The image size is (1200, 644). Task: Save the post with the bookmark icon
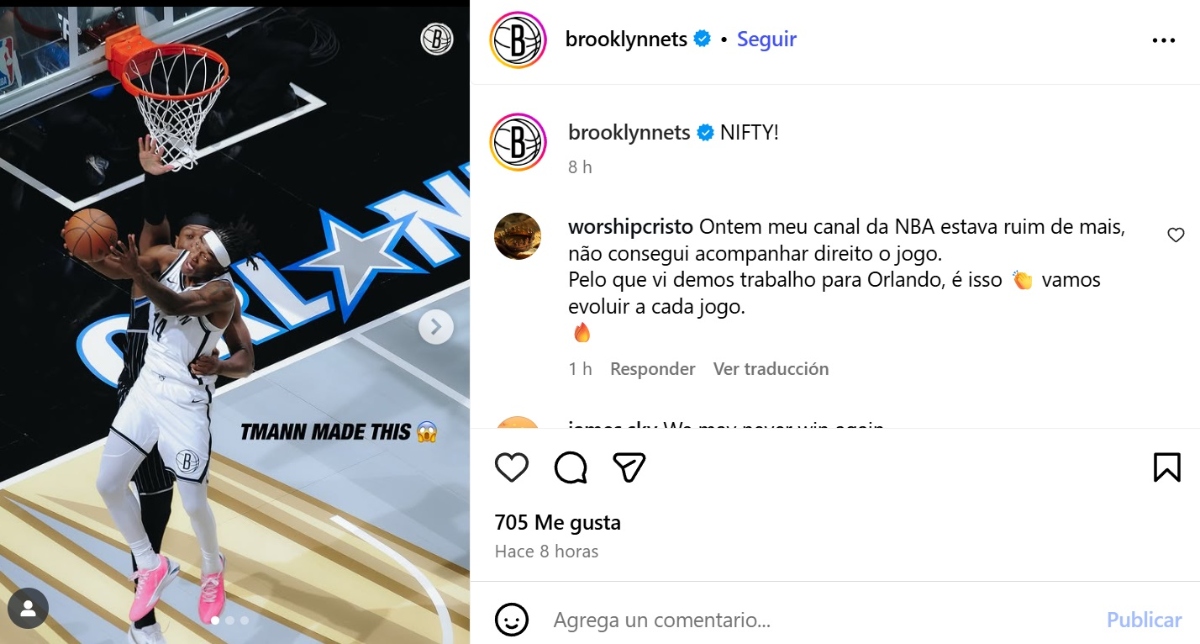tap(1167, 467)
